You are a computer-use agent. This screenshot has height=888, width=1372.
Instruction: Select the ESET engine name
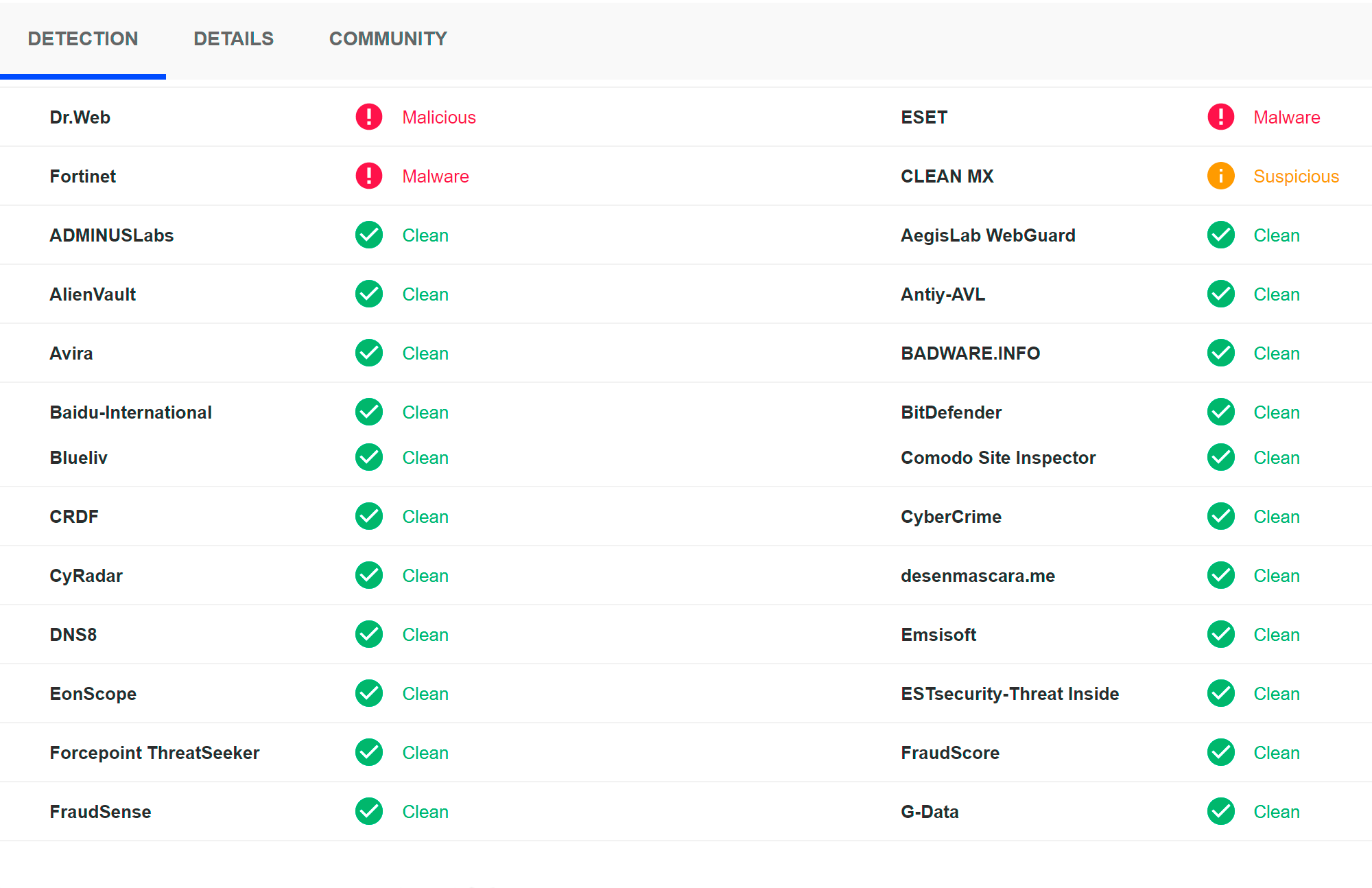924,117
